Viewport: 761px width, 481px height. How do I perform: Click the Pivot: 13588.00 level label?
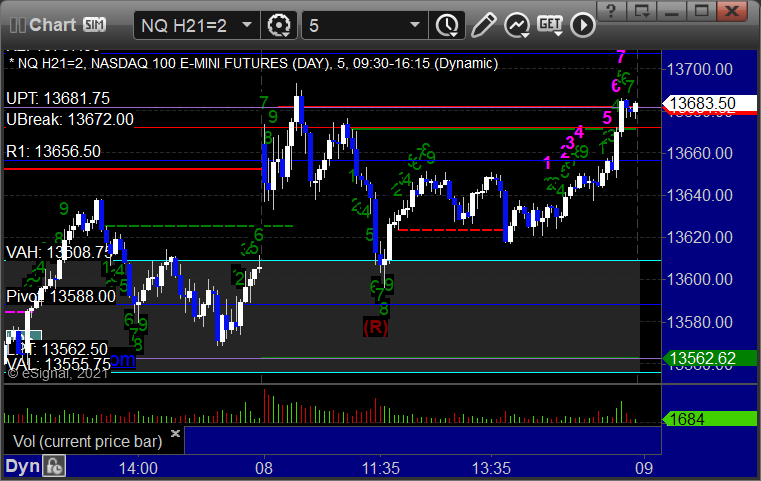pyautogui.click(x=61, y=296)
